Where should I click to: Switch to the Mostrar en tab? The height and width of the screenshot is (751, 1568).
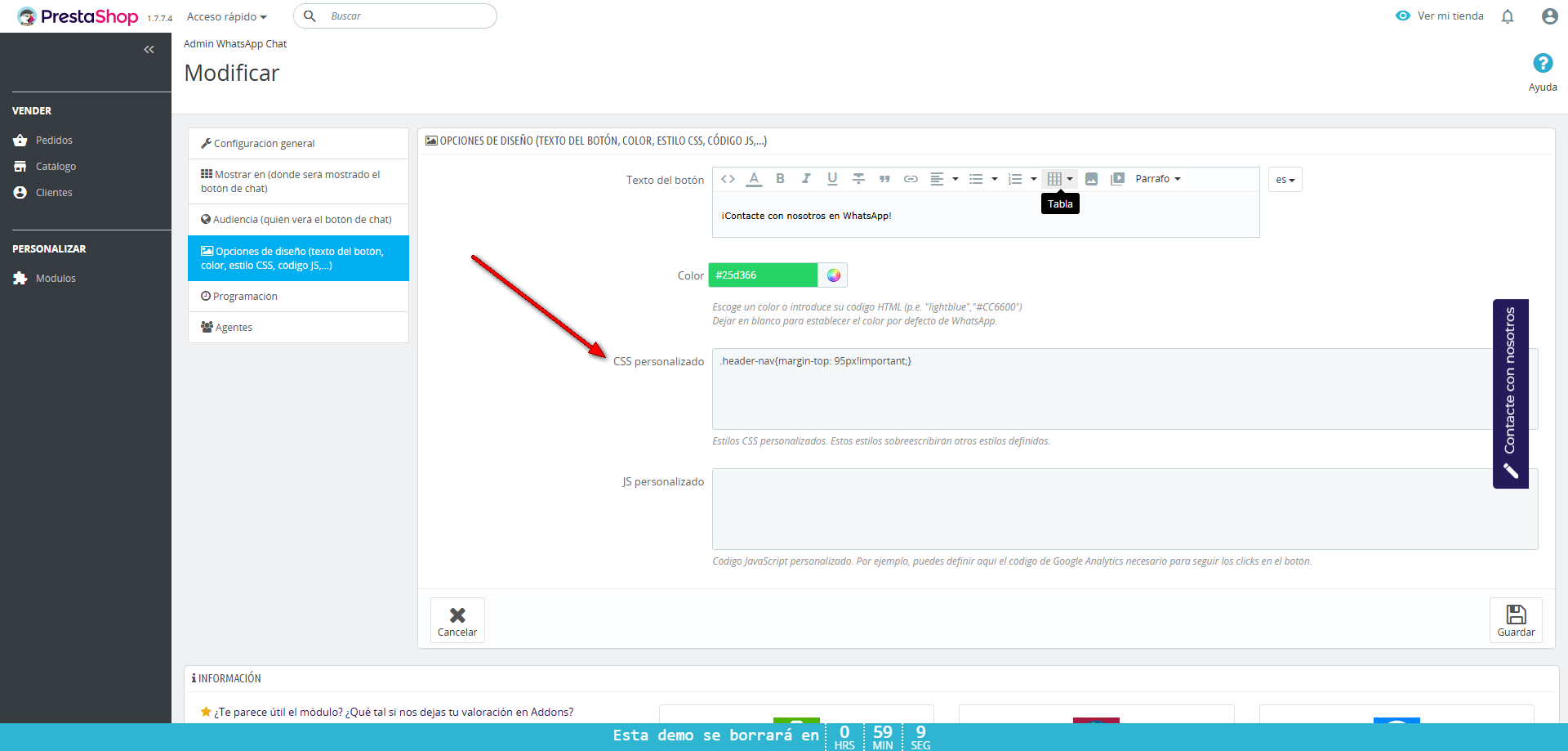(x=298, y=181)
